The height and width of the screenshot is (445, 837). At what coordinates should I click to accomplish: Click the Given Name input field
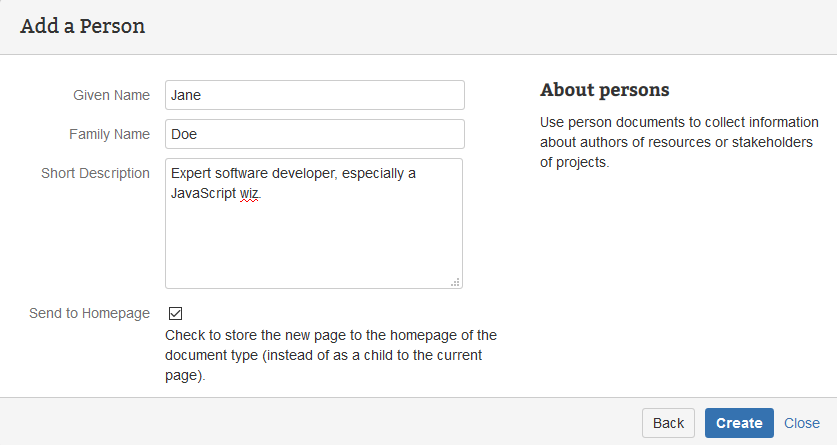click(x=314, y=95)
